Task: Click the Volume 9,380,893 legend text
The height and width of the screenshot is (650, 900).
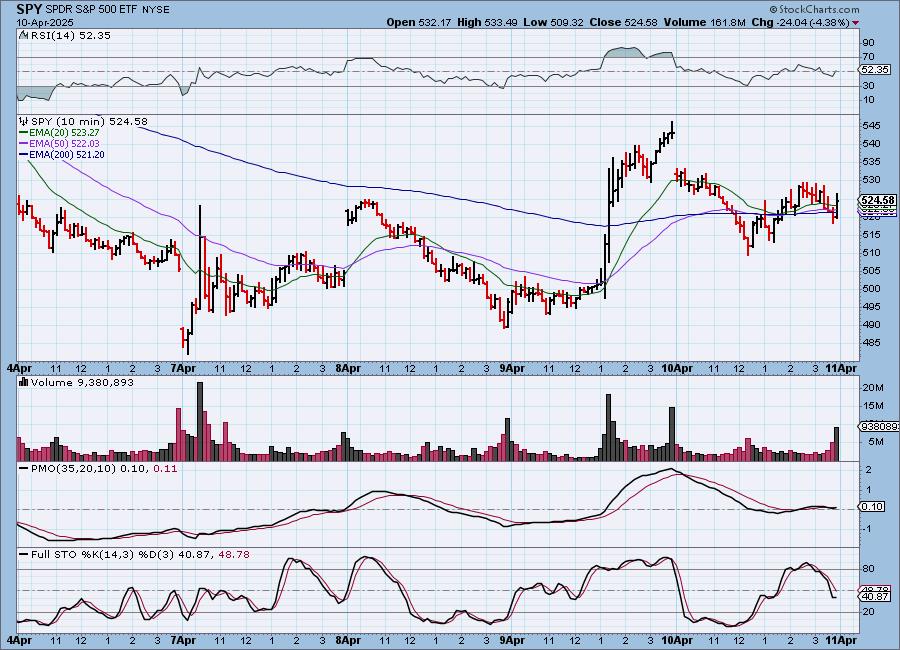Action: click(x=82, y=382)
